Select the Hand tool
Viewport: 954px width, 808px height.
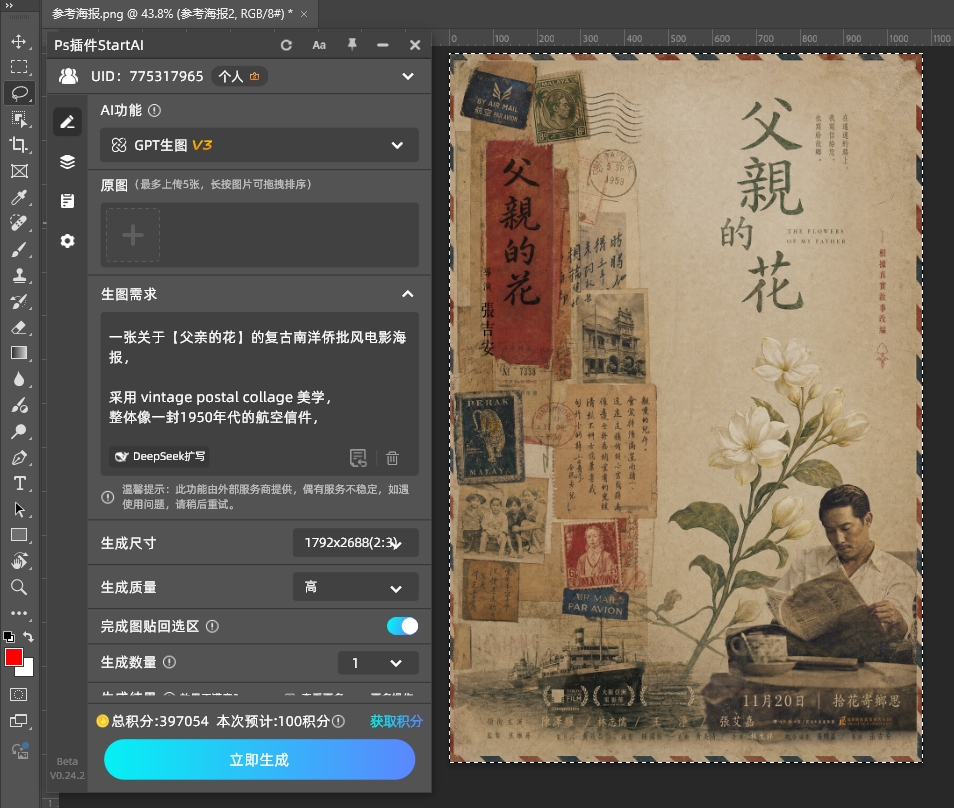19,561
